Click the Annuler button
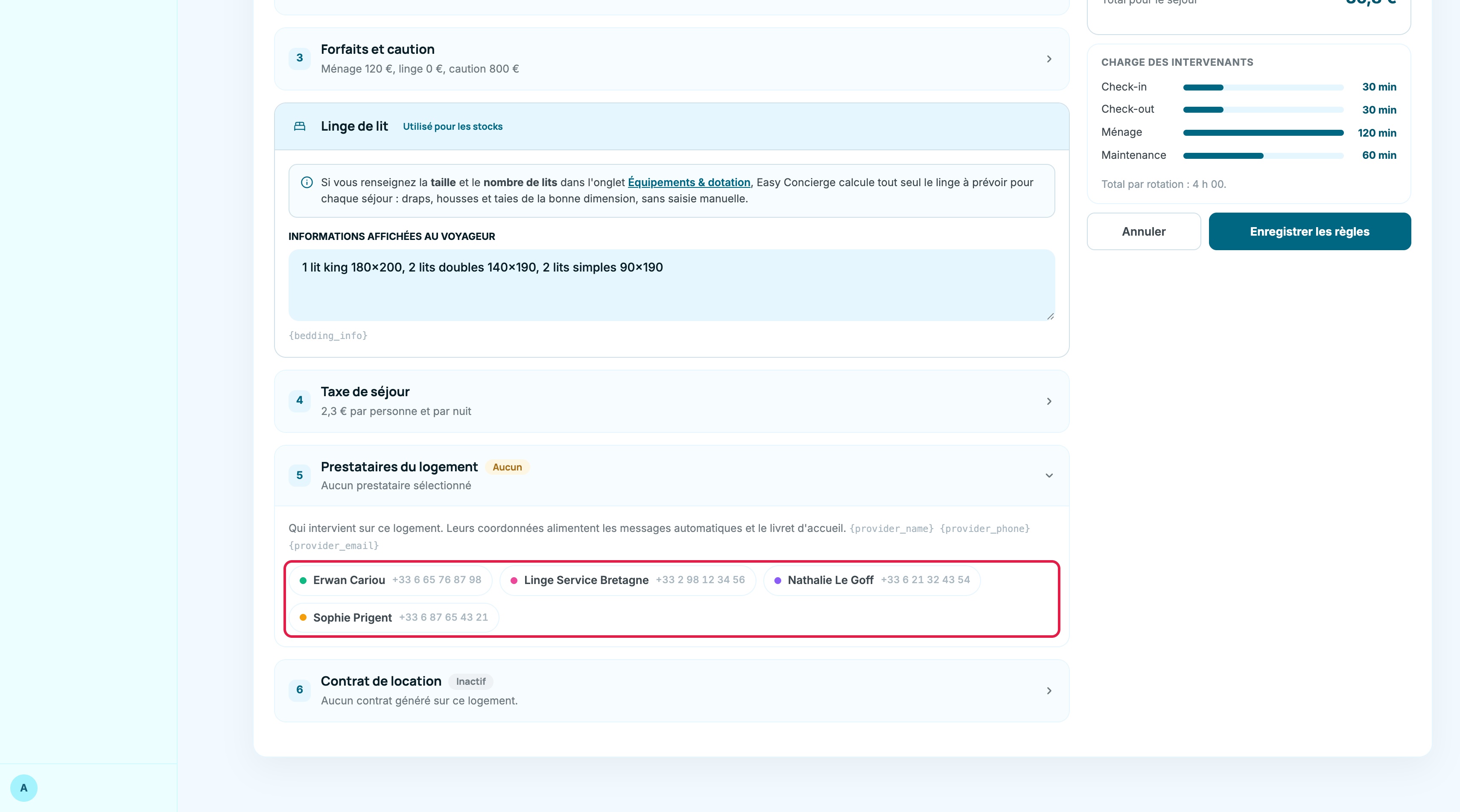 coord(1143,231)
